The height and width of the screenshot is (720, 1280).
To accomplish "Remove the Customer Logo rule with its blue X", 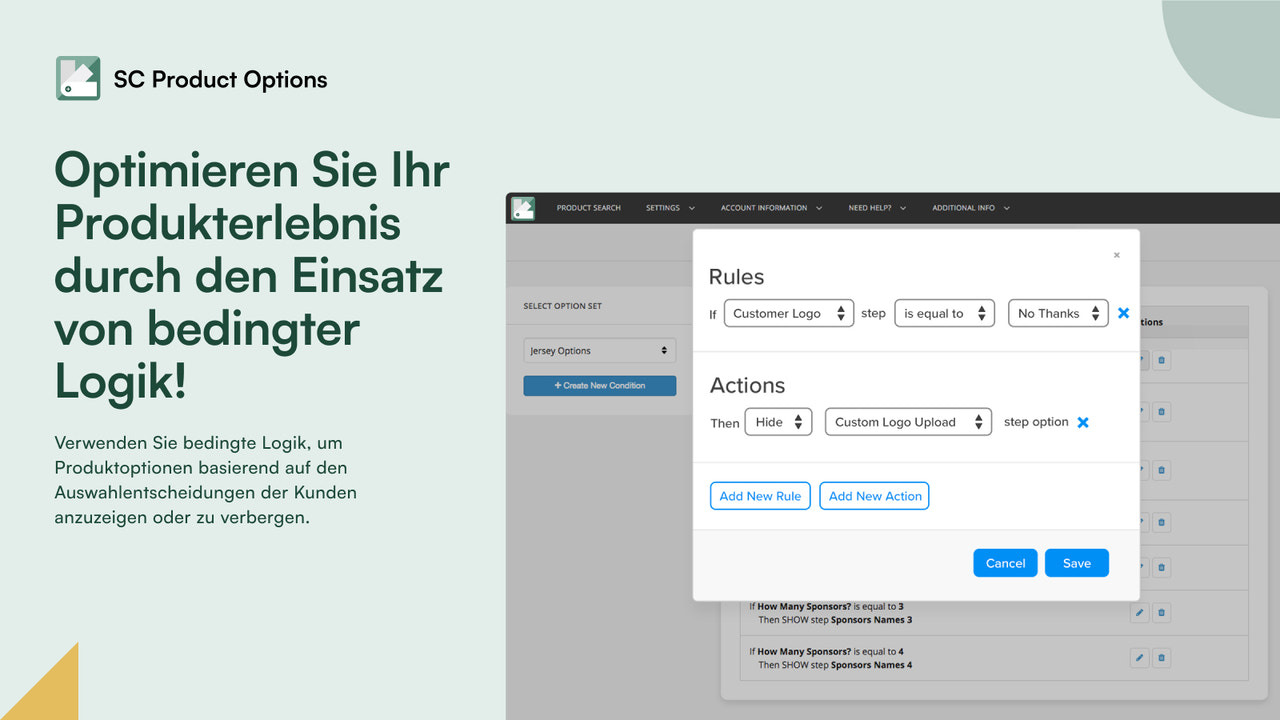I will coord(1123,313).
